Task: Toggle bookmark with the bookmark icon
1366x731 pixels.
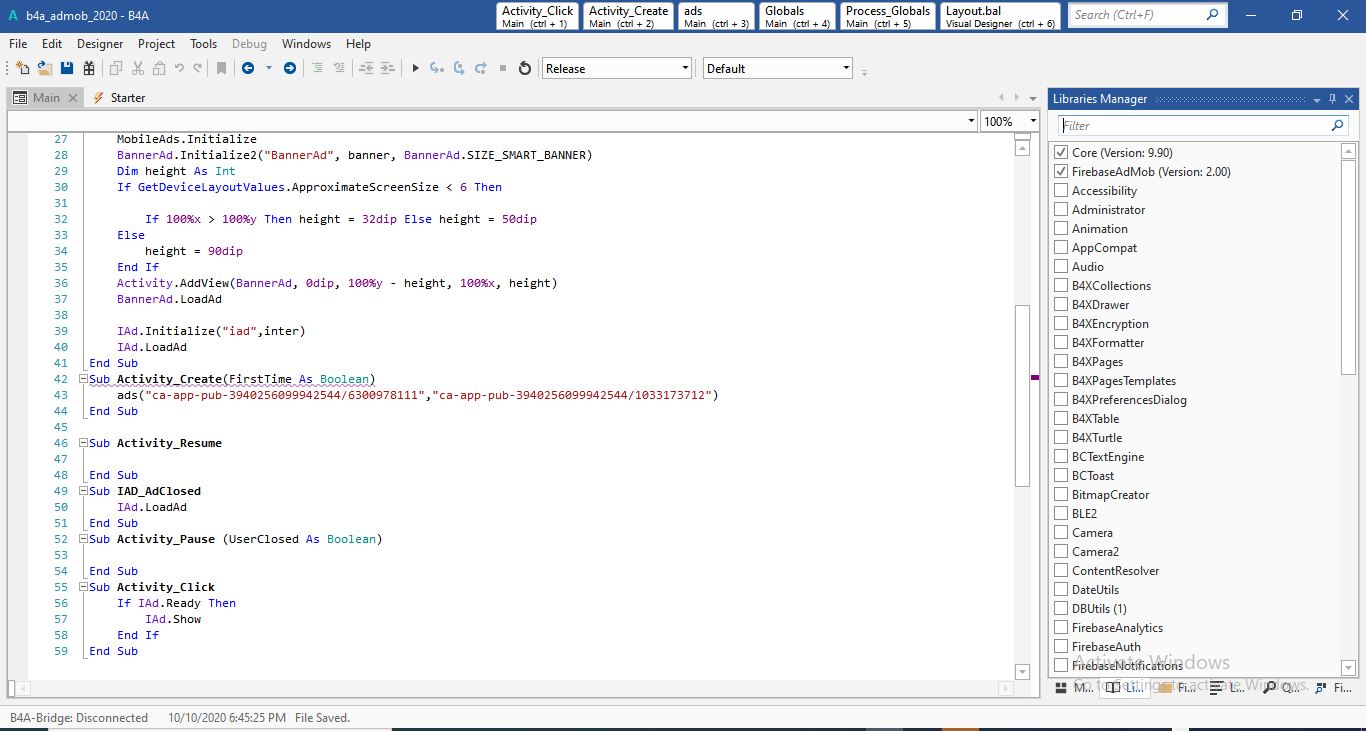Action: coord(221,68)
